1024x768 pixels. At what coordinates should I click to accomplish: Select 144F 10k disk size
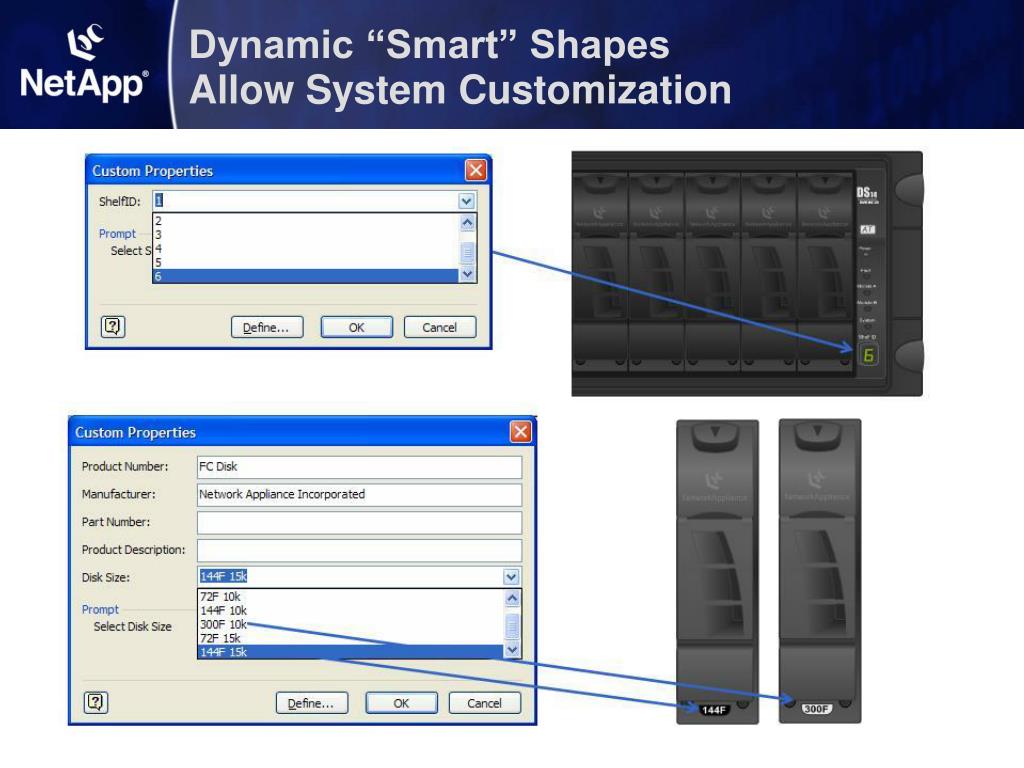tap(351, 610)
